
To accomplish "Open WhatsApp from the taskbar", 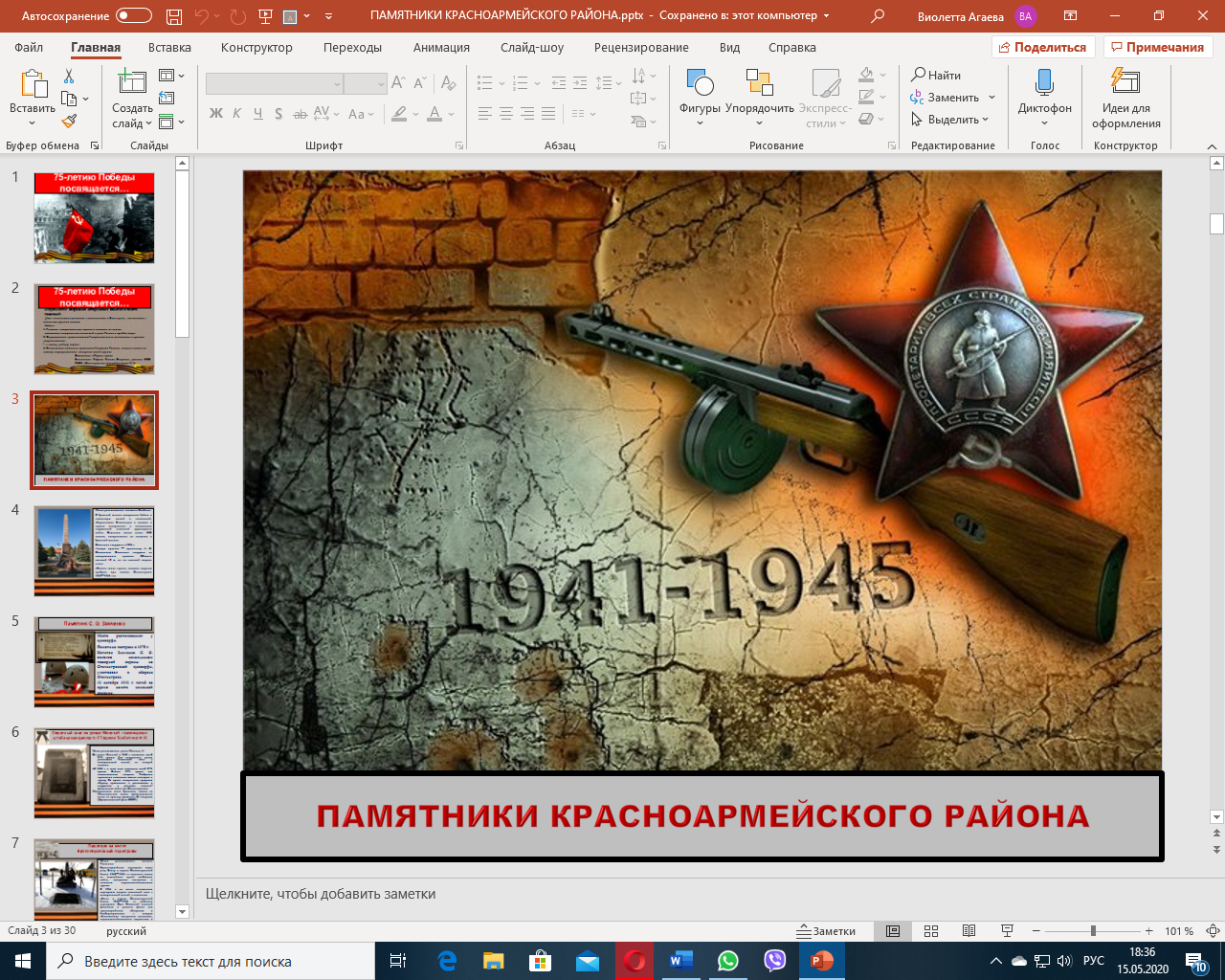I will pos(728,961).
